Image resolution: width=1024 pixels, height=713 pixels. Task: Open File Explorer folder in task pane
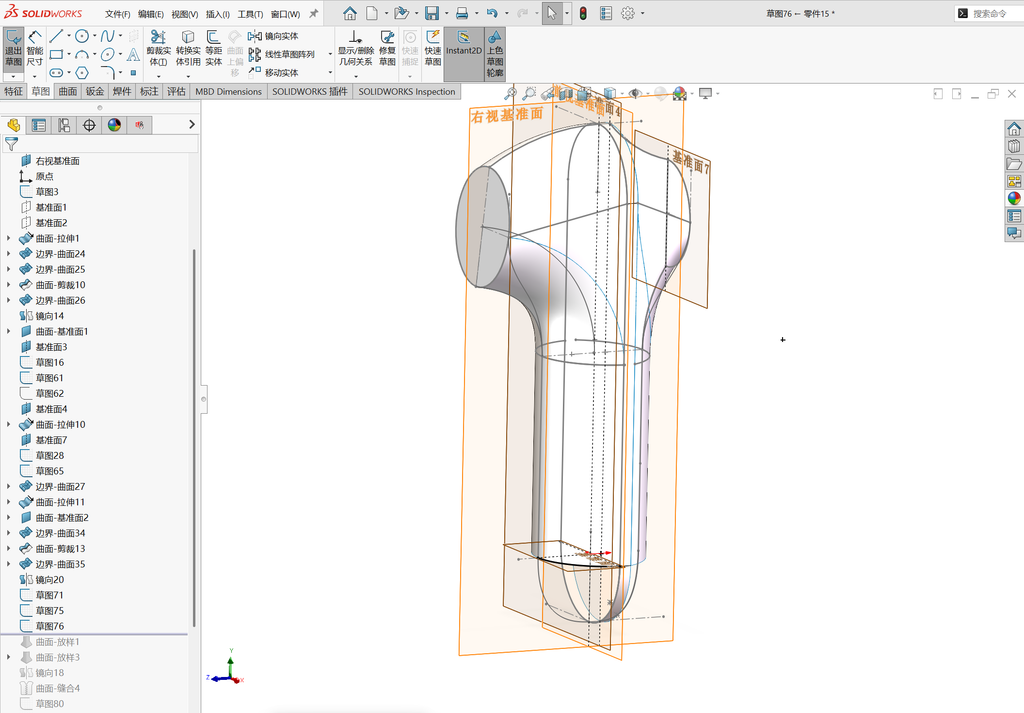(x=1014, y=163)
